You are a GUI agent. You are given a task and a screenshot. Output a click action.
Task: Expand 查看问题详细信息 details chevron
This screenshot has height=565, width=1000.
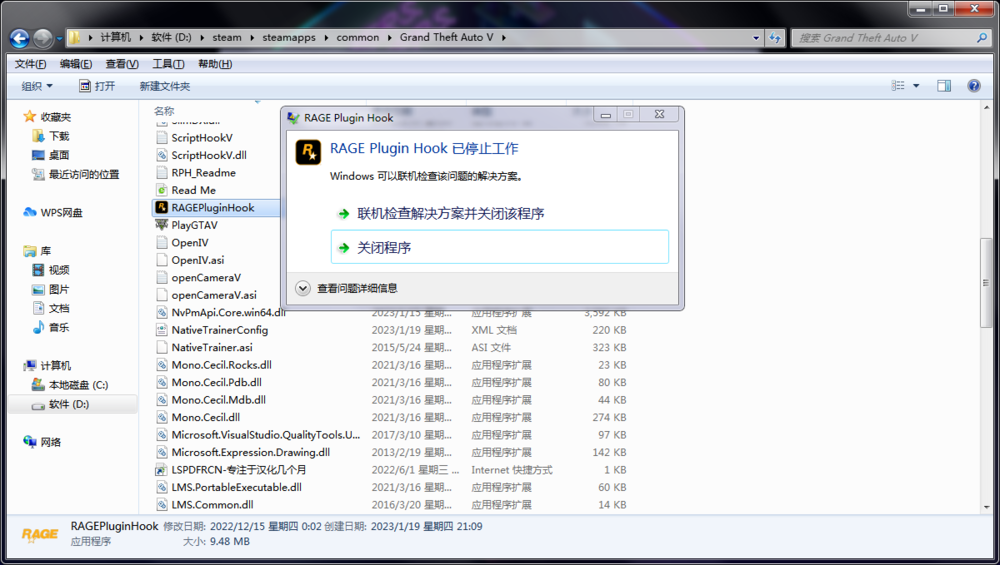[x=303, y=288]
